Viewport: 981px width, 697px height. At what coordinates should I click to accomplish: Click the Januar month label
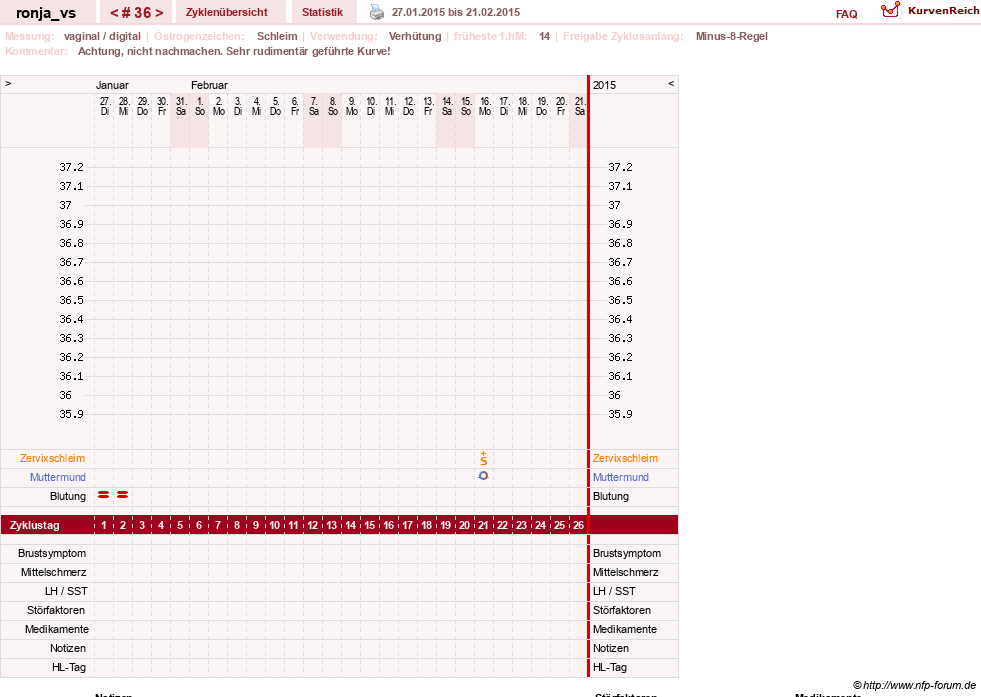112,85
